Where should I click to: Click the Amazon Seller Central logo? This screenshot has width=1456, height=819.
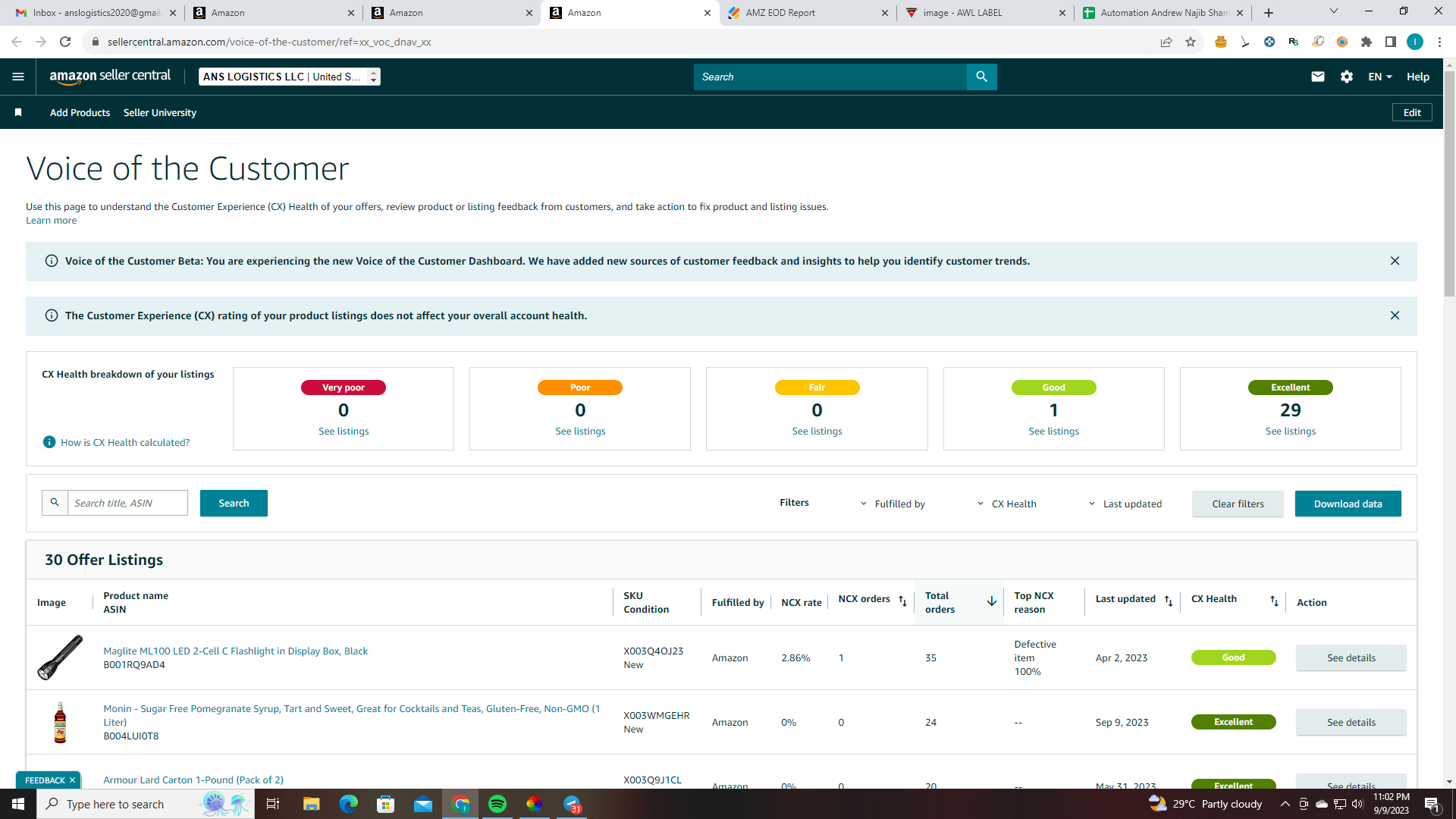pos(110,77)
